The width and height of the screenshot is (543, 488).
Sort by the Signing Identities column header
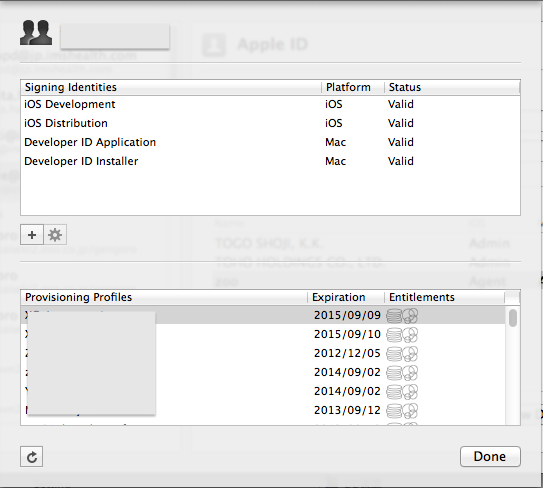click(171, 87)
